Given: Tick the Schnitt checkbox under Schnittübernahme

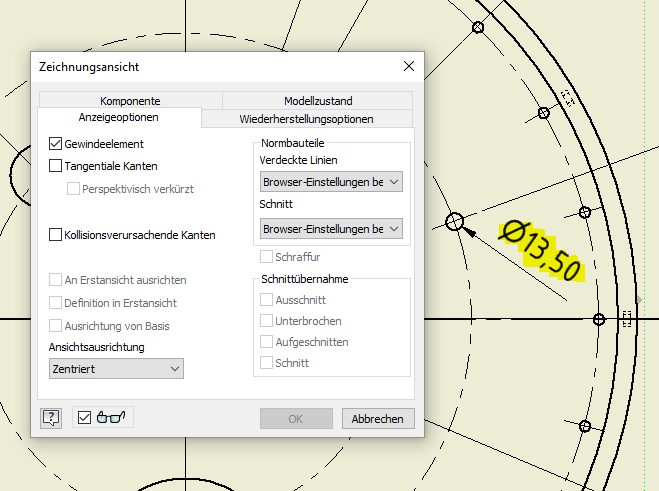Looking at the screenshot, I should 266,362.
